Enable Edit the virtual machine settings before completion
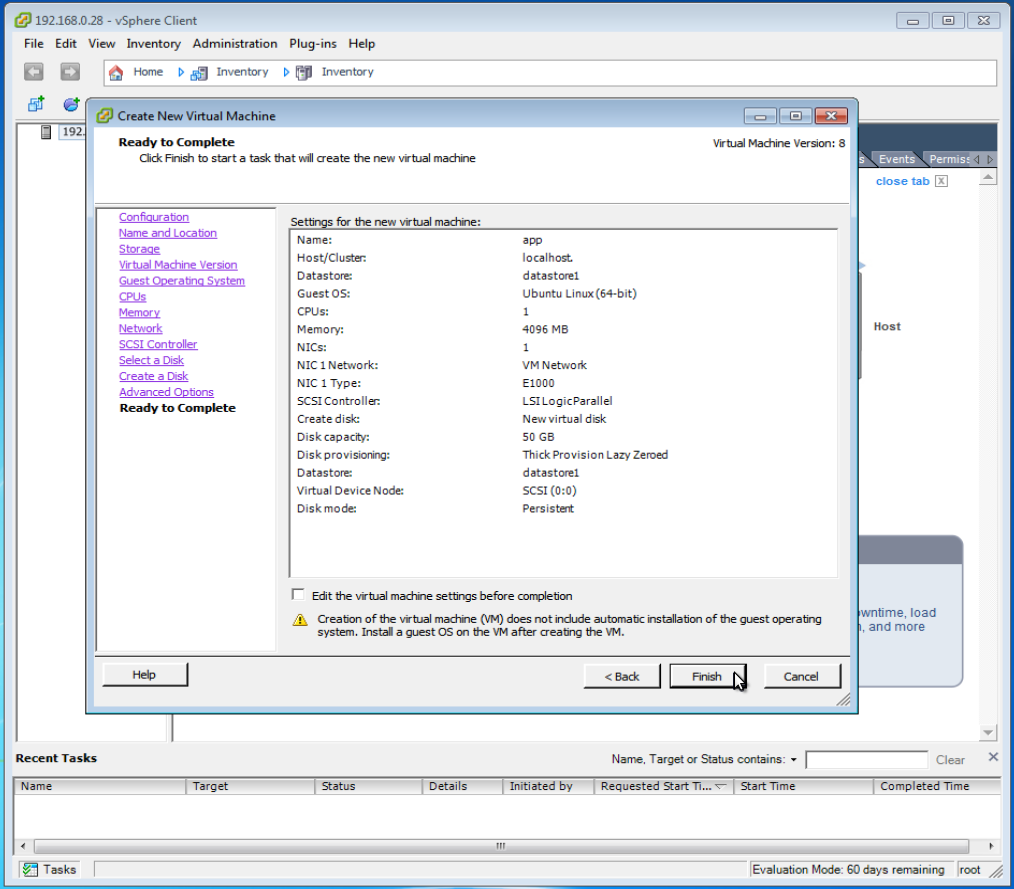The height and width of the screenshot is (889, 1014). tap(298, 595)
